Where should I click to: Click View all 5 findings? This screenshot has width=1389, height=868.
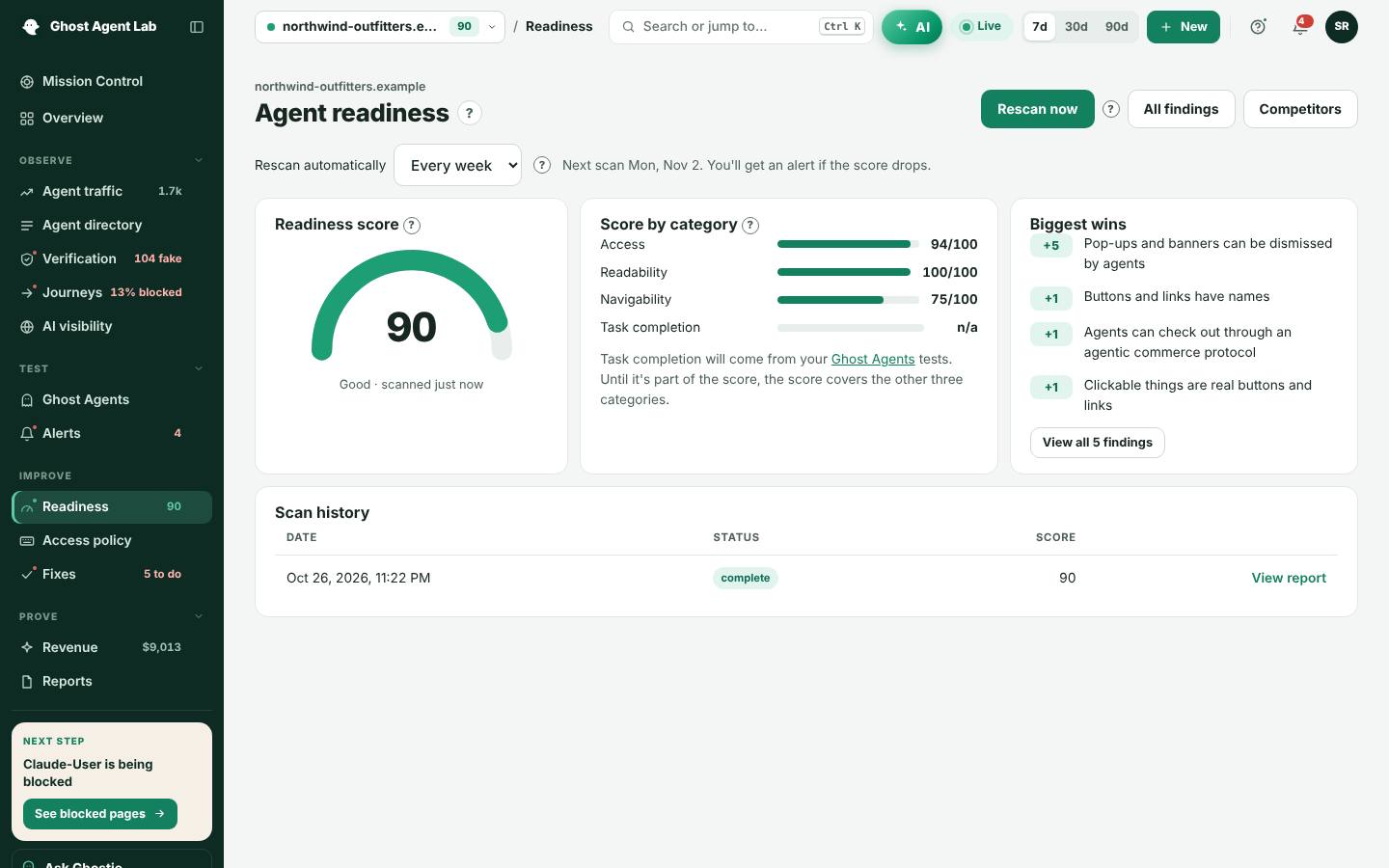tap(1097, 443)
